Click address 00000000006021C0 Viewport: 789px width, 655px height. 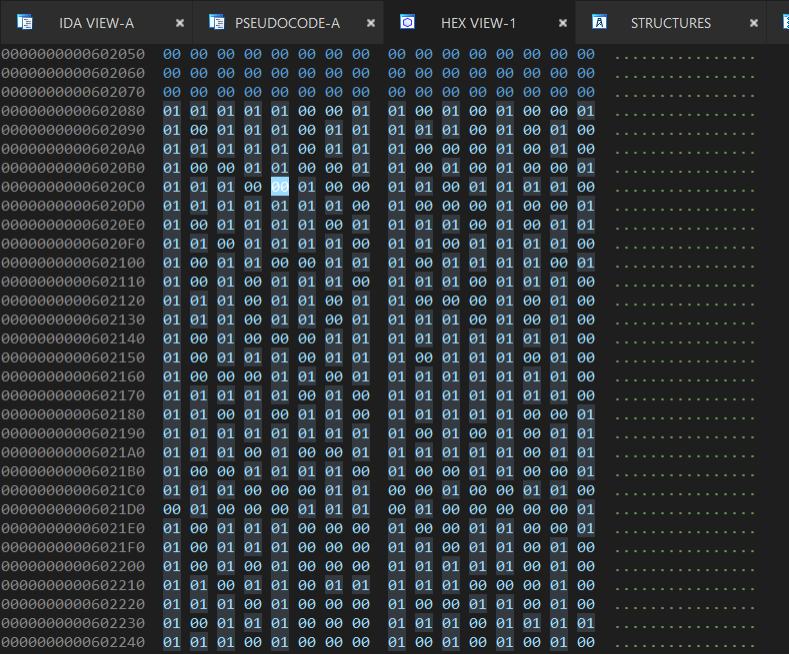[x=73, y=490]
